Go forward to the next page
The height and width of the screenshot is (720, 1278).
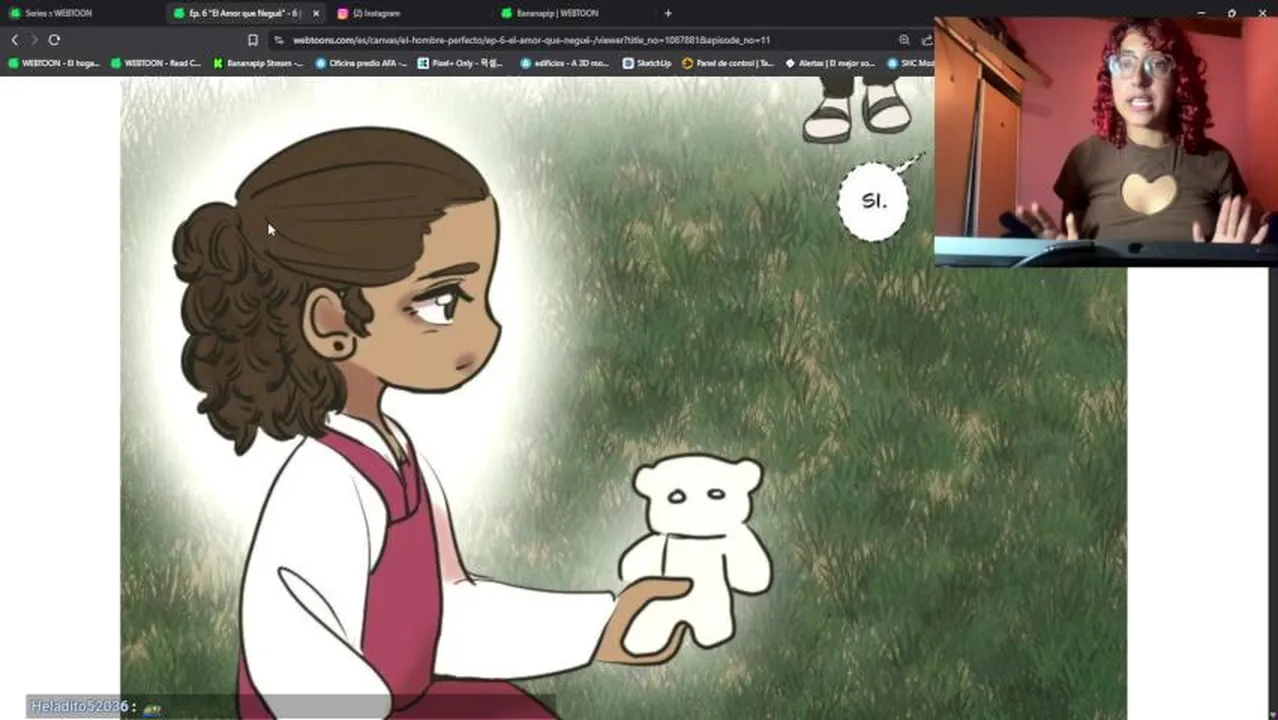click(x=34, y=40)
